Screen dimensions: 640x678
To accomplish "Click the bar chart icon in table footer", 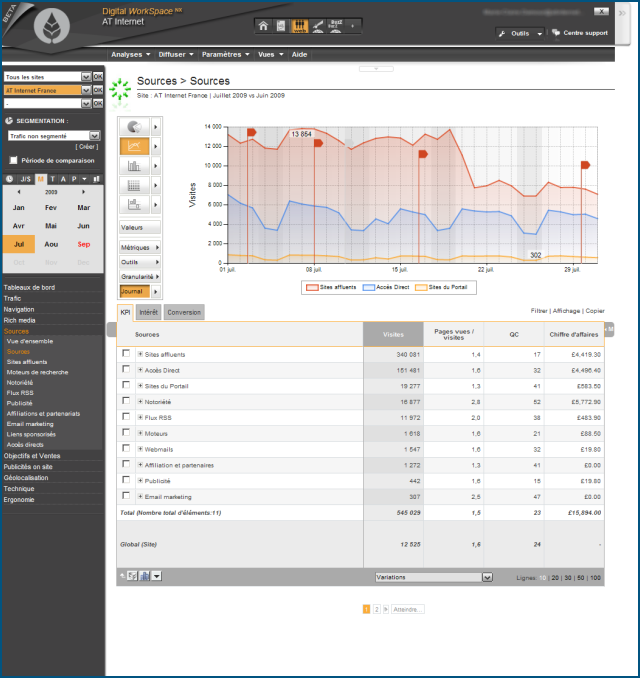I will point(144,576).
